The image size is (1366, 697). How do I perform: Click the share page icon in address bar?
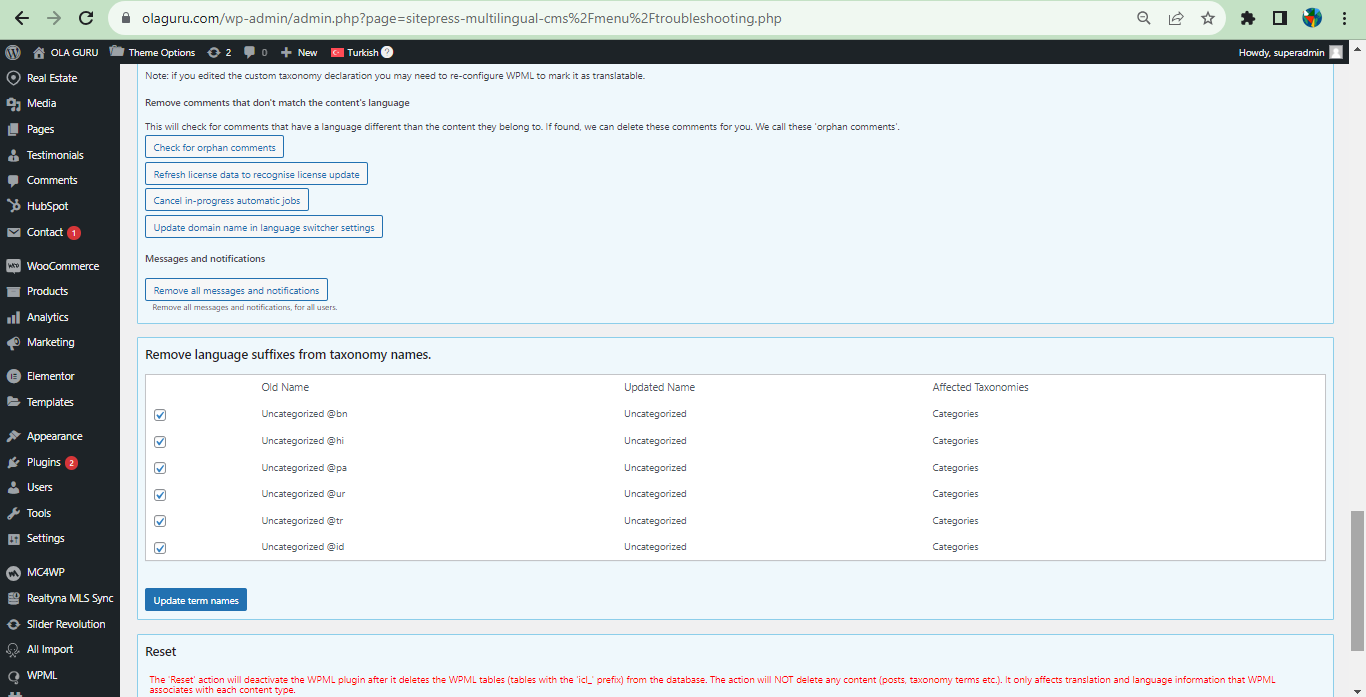click(1176, 18)
